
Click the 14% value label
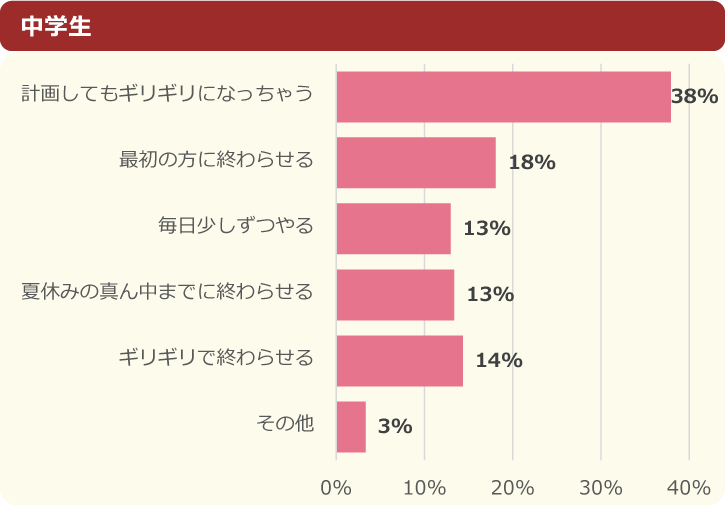pyautogui.click(x=498, y=361)
